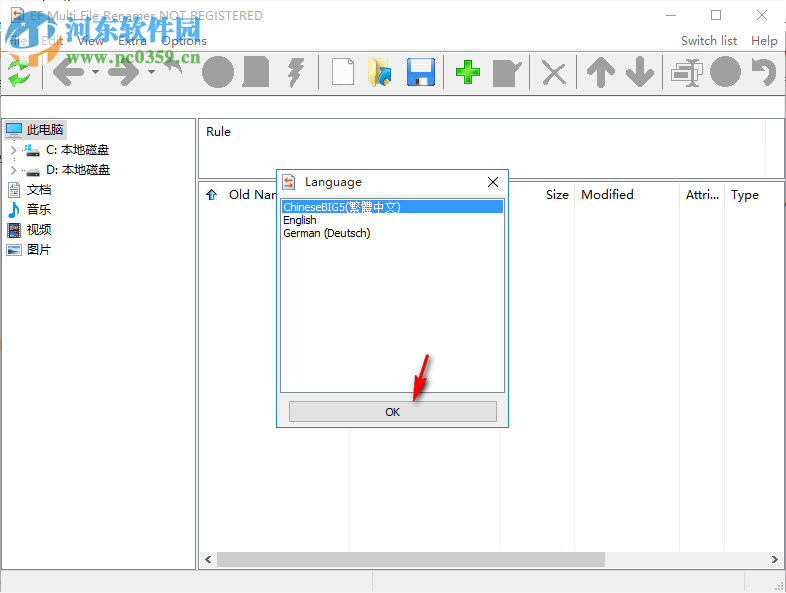Maximize the EF Multi File Renamer window

point(716,16)
